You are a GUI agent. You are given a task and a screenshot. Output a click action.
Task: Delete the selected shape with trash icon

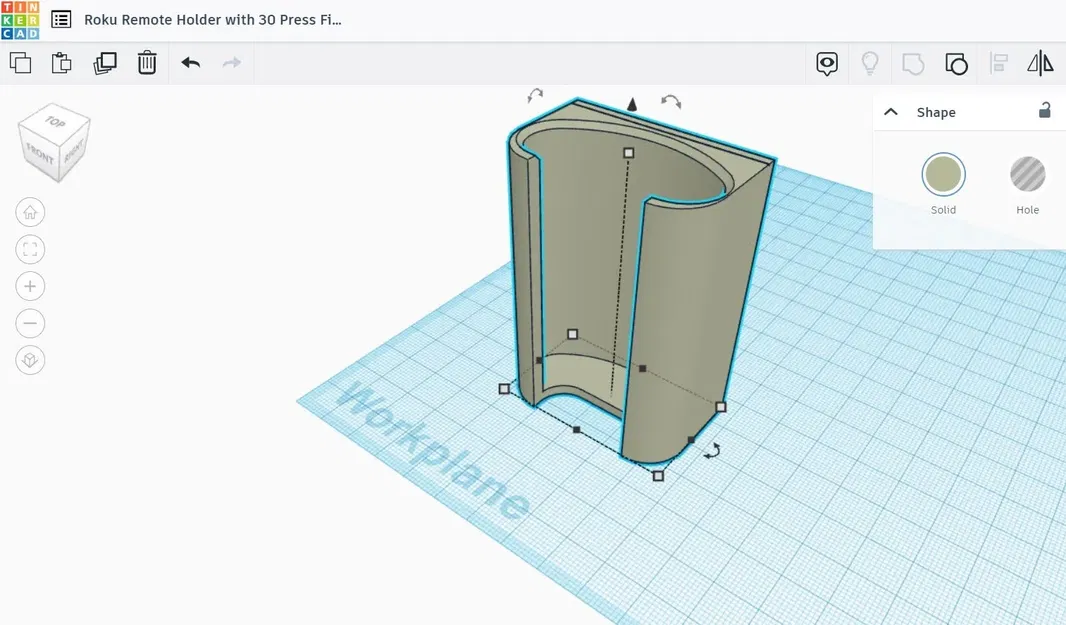147,63
